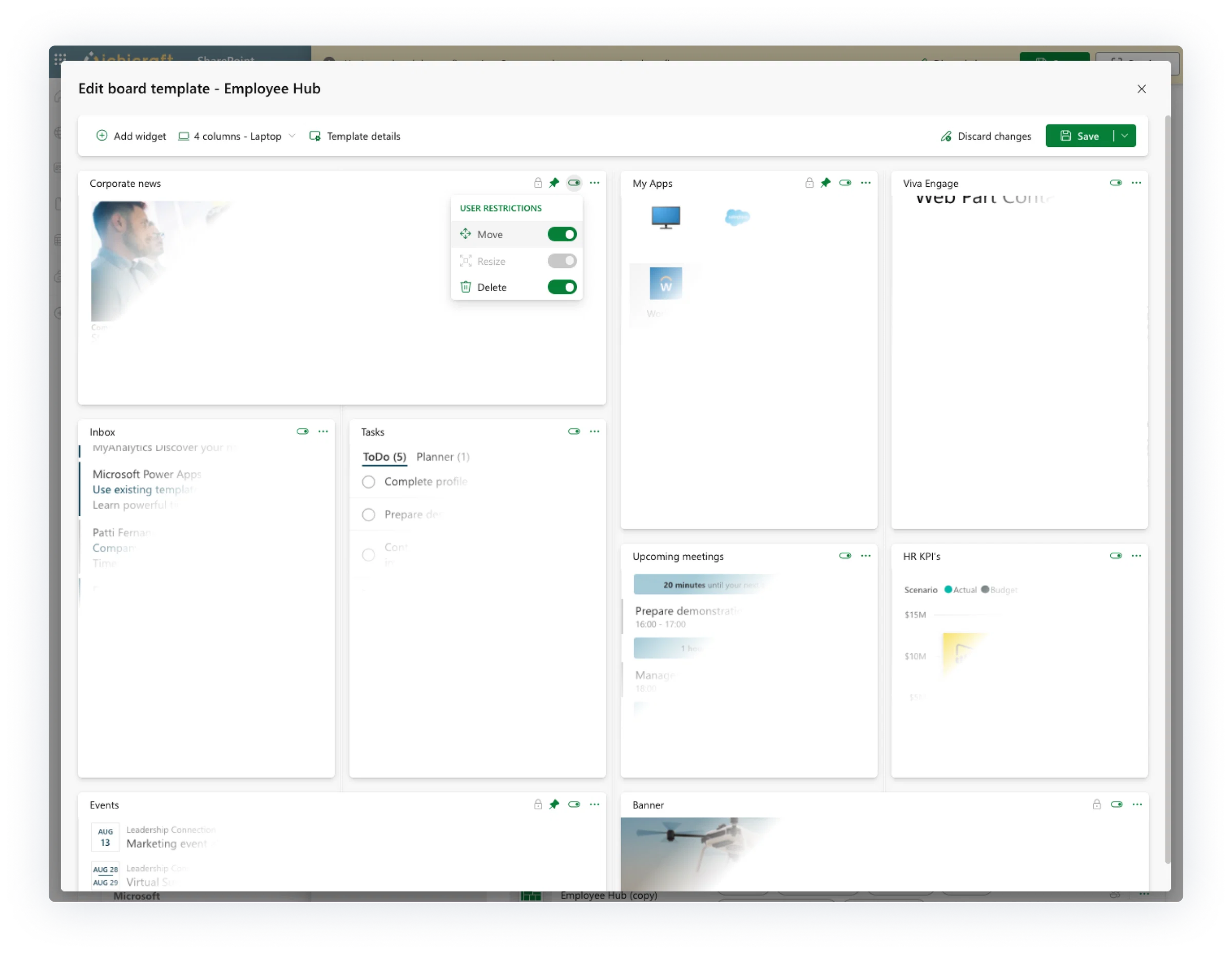Image resolution: width=1232 pixels, height=954 pixels.
Task: Click the lock icon on Events widget
Action: [x=537, y=804]
